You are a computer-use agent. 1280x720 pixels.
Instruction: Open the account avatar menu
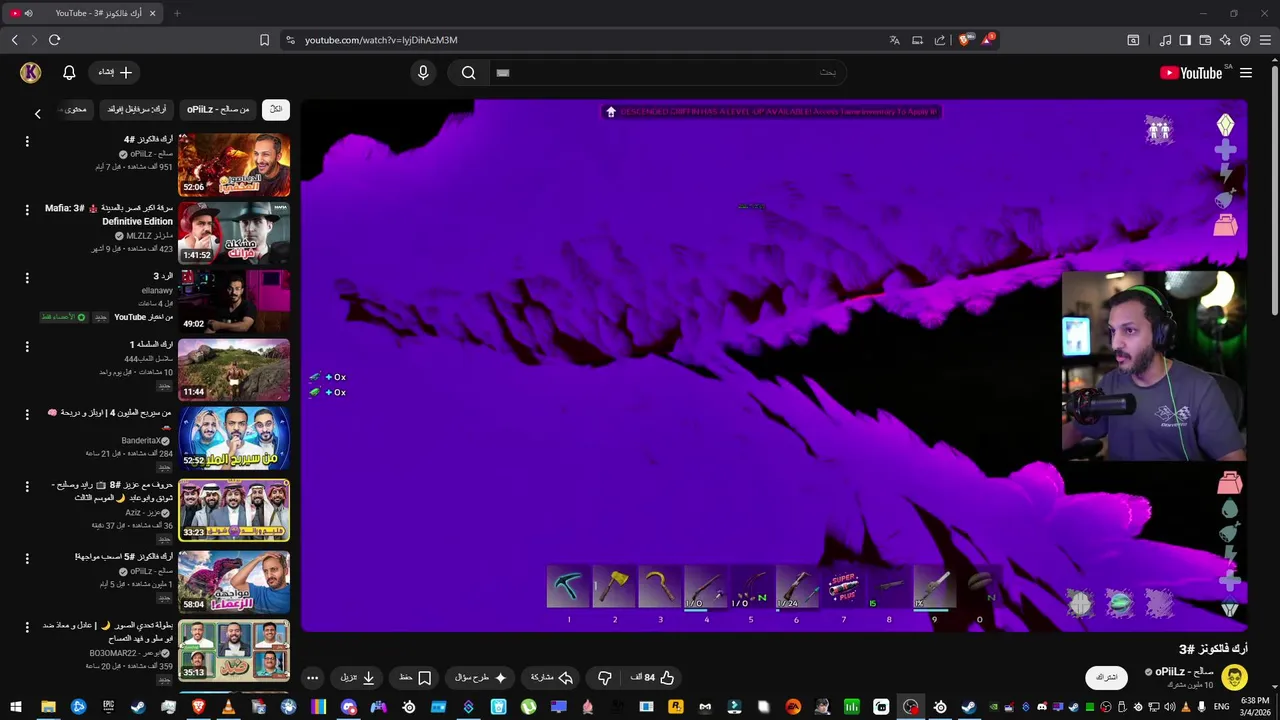coord(30,72)
